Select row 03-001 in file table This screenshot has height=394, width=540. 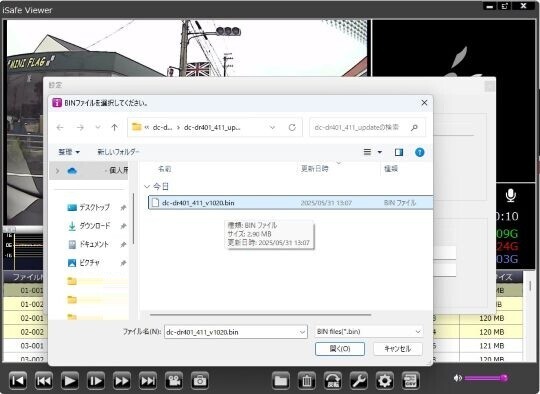pyautogui.click(x=32, y=345)
